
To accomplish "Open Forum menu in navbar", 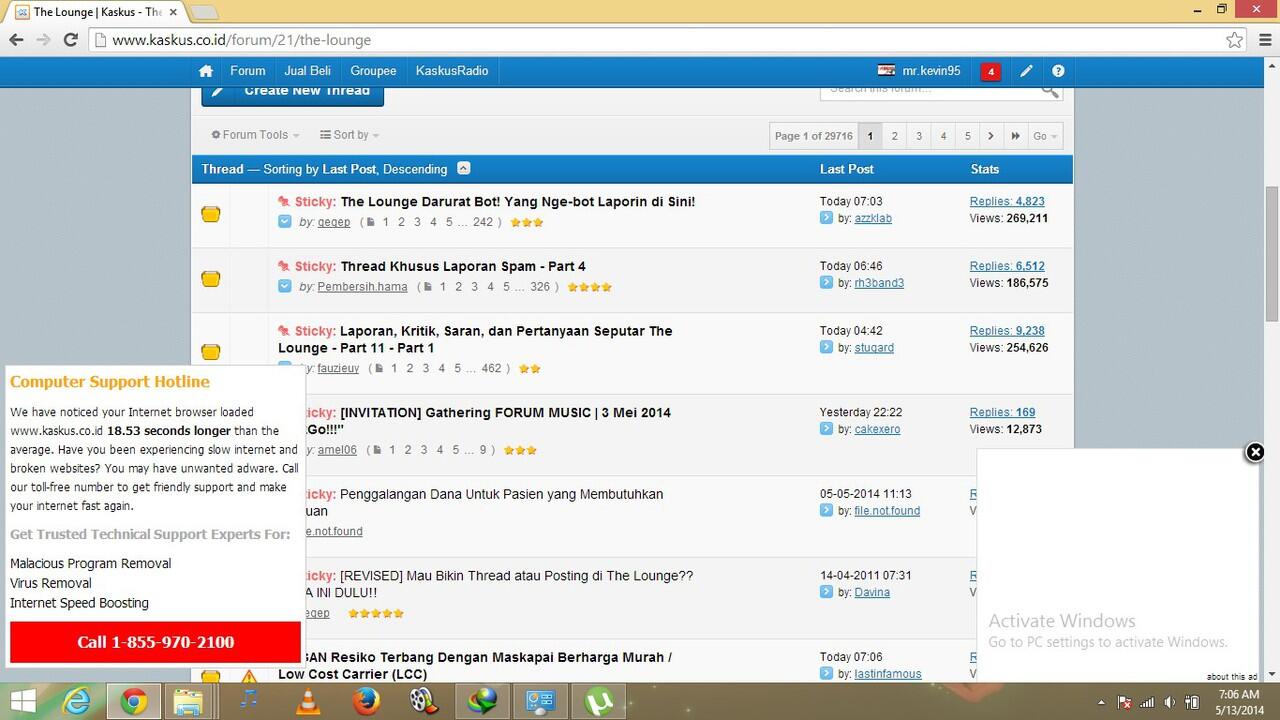I will (247, 71).
